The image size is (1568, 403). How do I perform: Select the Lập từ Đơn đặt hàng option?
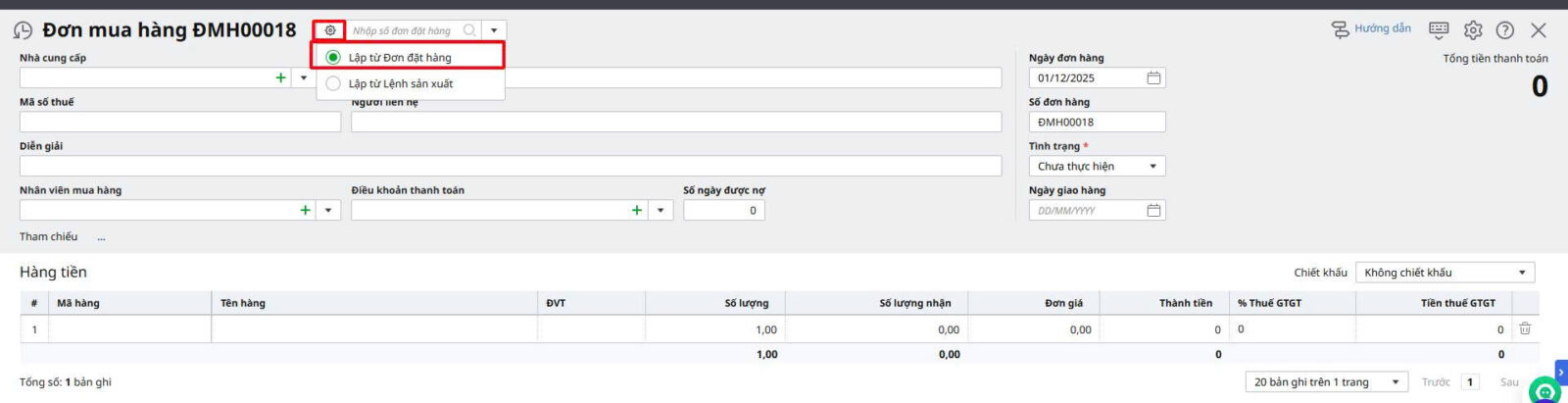click(x=400, y=58)
